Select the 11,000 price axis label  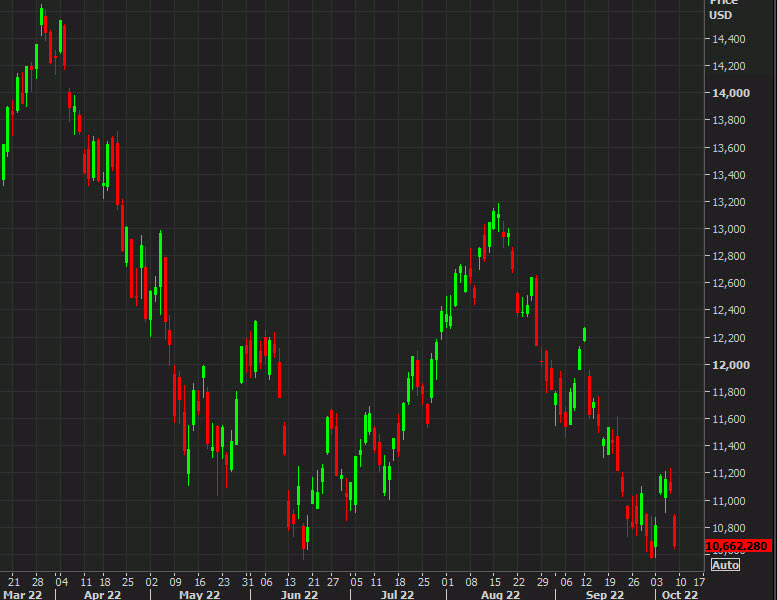[728, 501]
